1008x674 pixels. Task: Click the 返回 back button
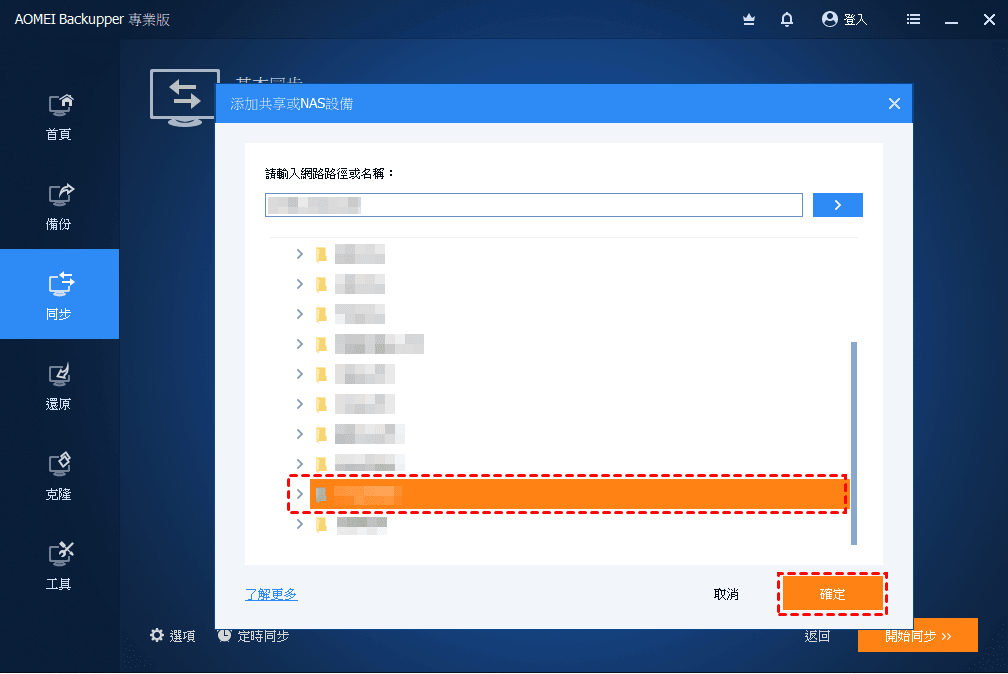817,636
